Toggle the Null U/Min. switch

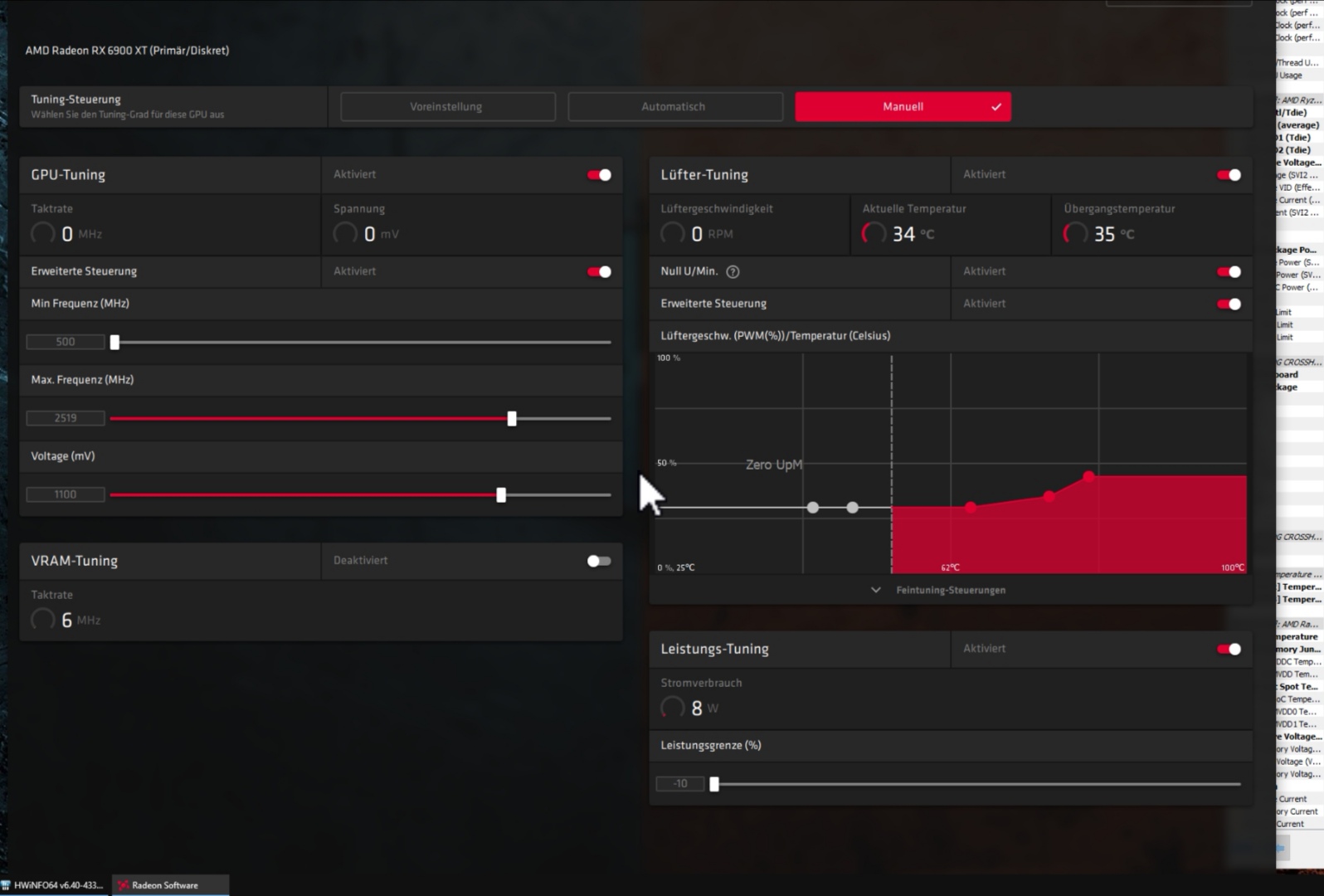(x=1229, y=271)
